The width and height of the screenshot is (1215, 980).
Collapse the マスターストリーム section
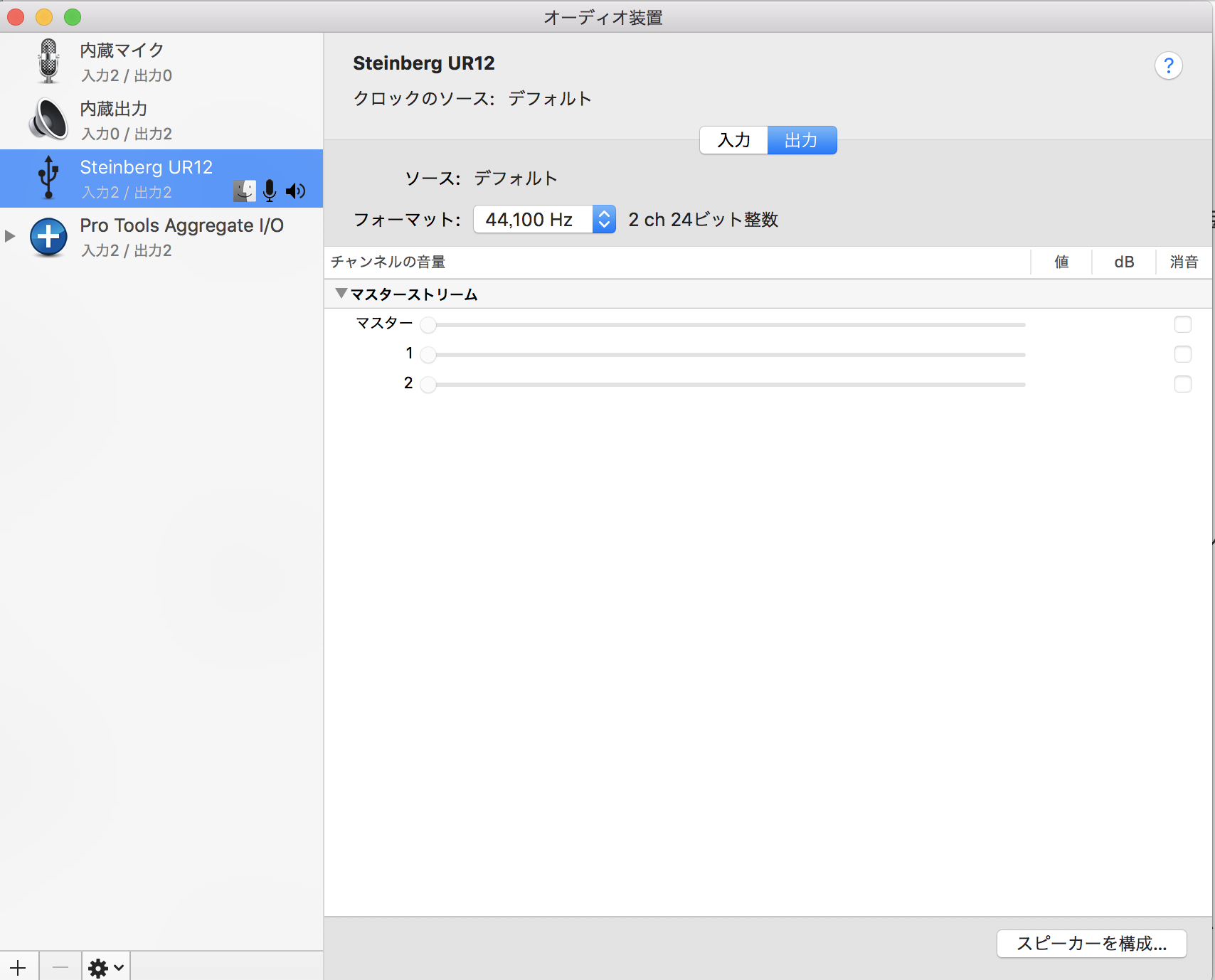pyautogui.click(x=341, y=293)
